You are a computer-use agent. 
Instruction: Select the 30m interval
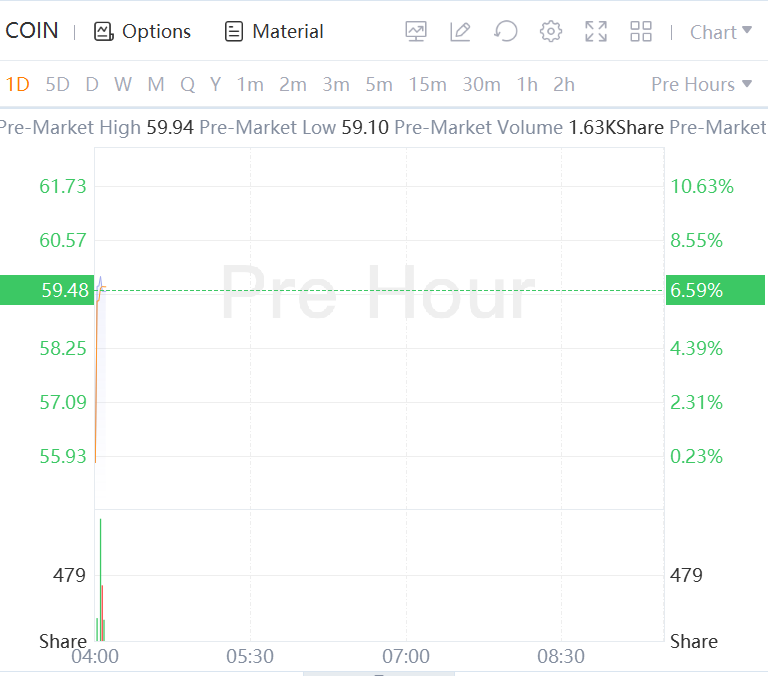pyautogui.click(x=481, y=84)
